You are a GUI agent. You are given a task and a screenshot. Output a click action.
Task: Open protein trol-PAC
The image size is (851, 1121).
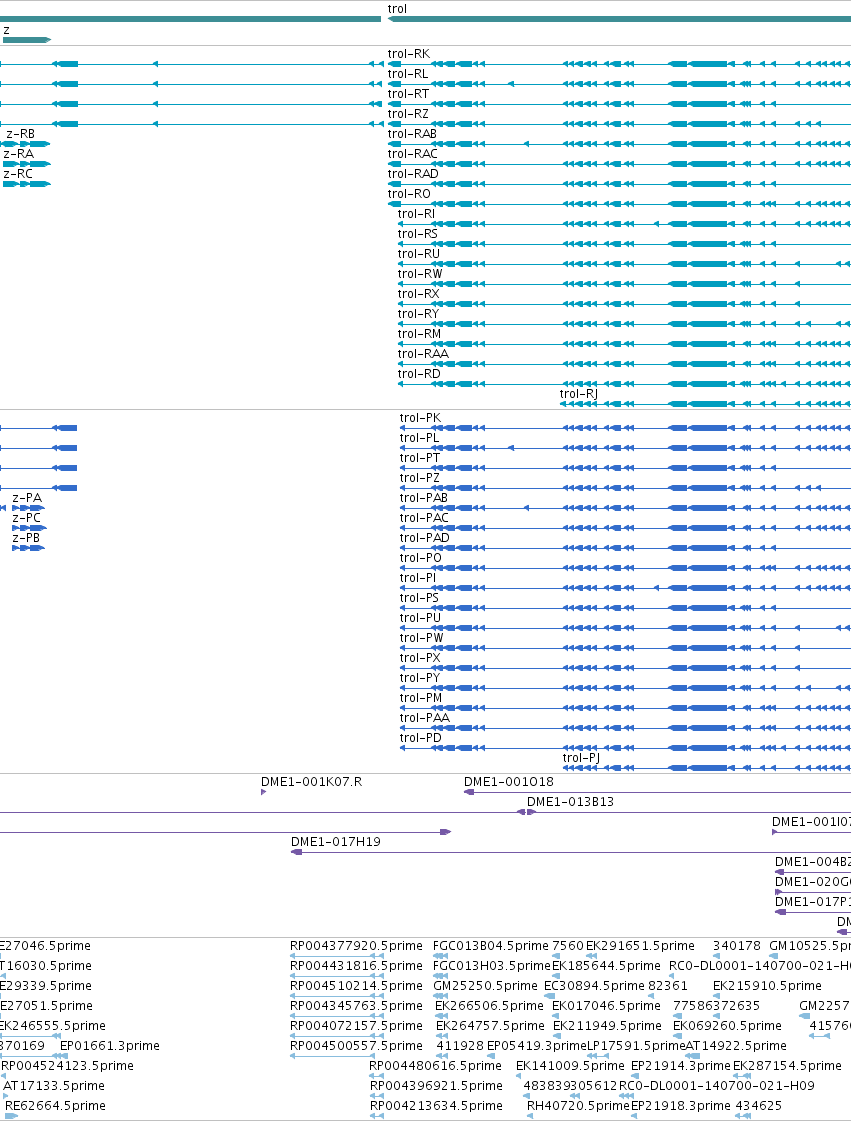pos(425,518)
